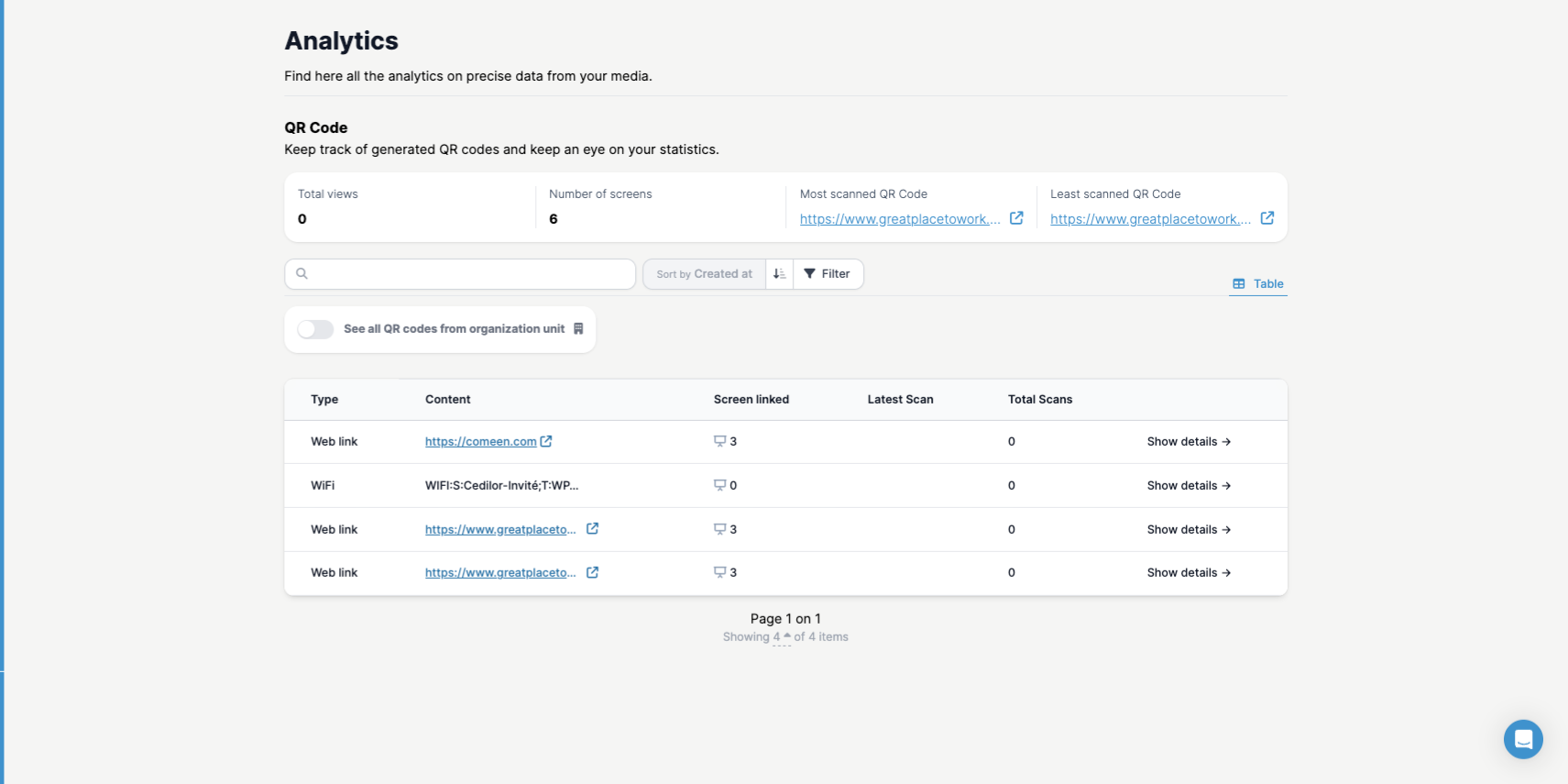Show details for the third row's greatplaceto link
Image resolution: width=1568 pixels, height=784 pixels.
tap(1189, 530)
